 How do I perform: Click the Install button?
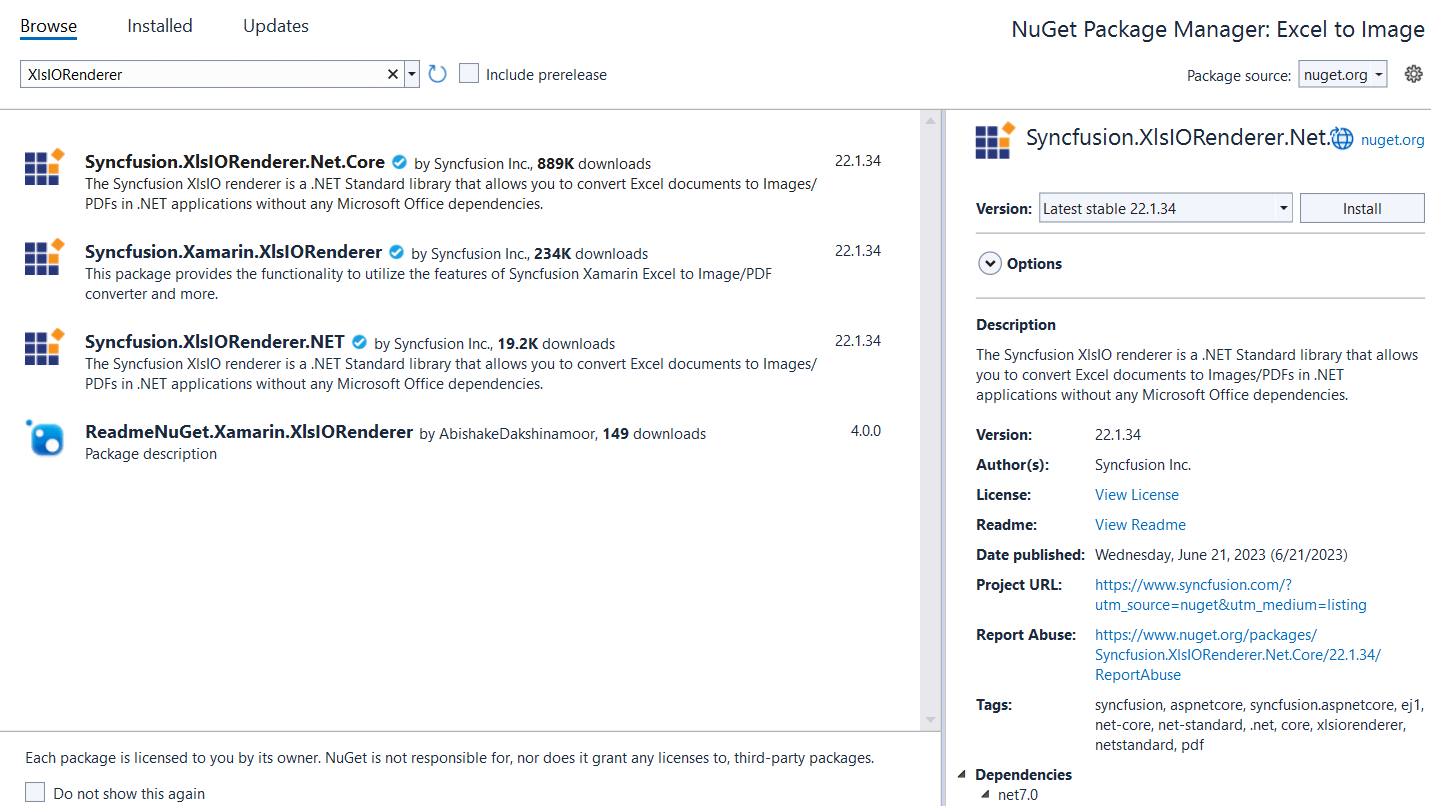pyautogui.click(x=1362, y=208)
